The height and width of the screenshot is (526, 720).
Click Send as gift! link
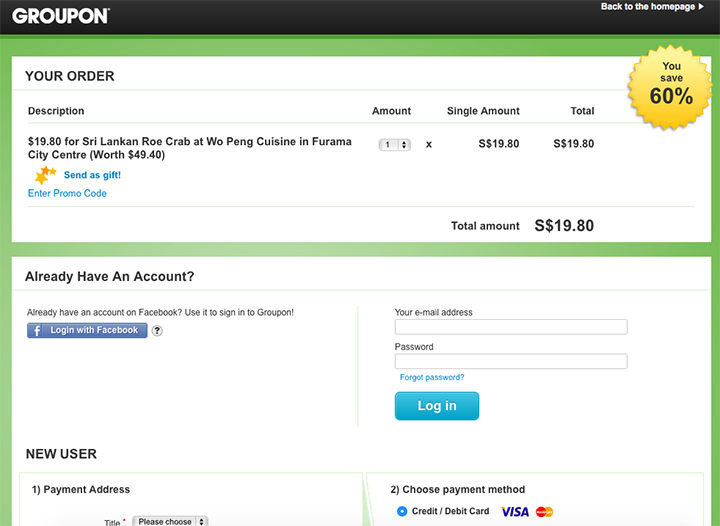(x=92, y=175)
